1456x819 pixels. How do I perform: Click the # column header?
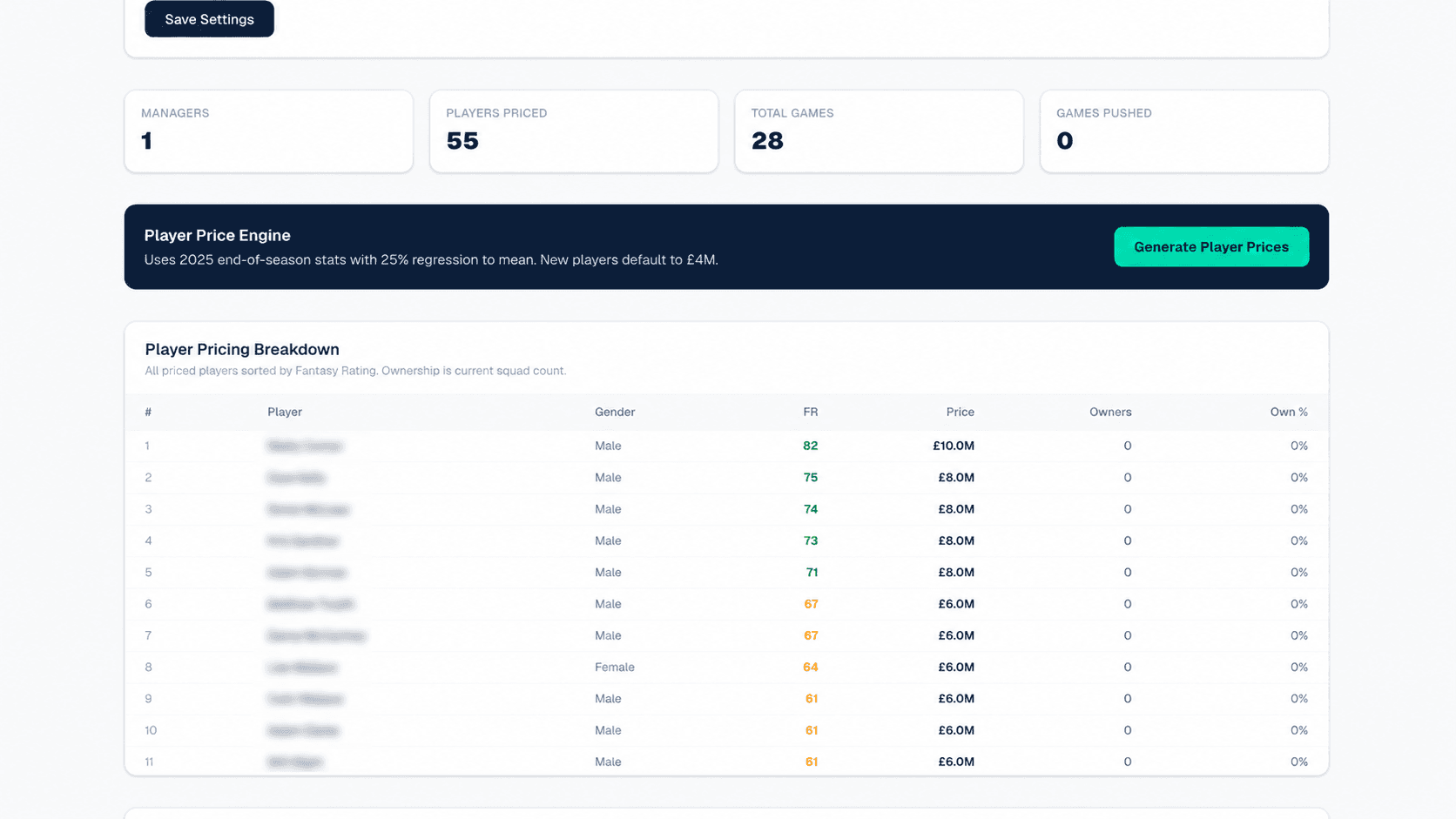tap(148, 413)
